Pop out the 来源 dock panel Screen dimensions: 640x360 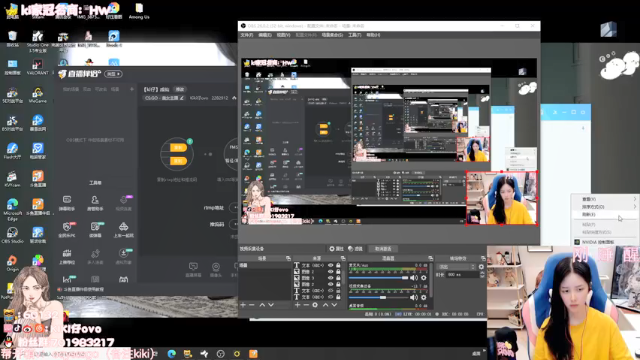pos(343,258)
